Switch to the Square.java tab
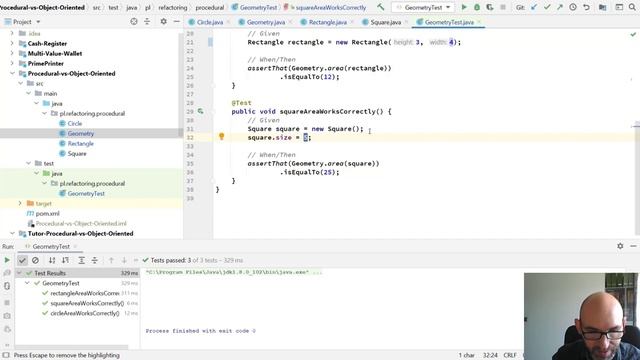The height and width of the screenshot is (360, 640). pos(385,22)
